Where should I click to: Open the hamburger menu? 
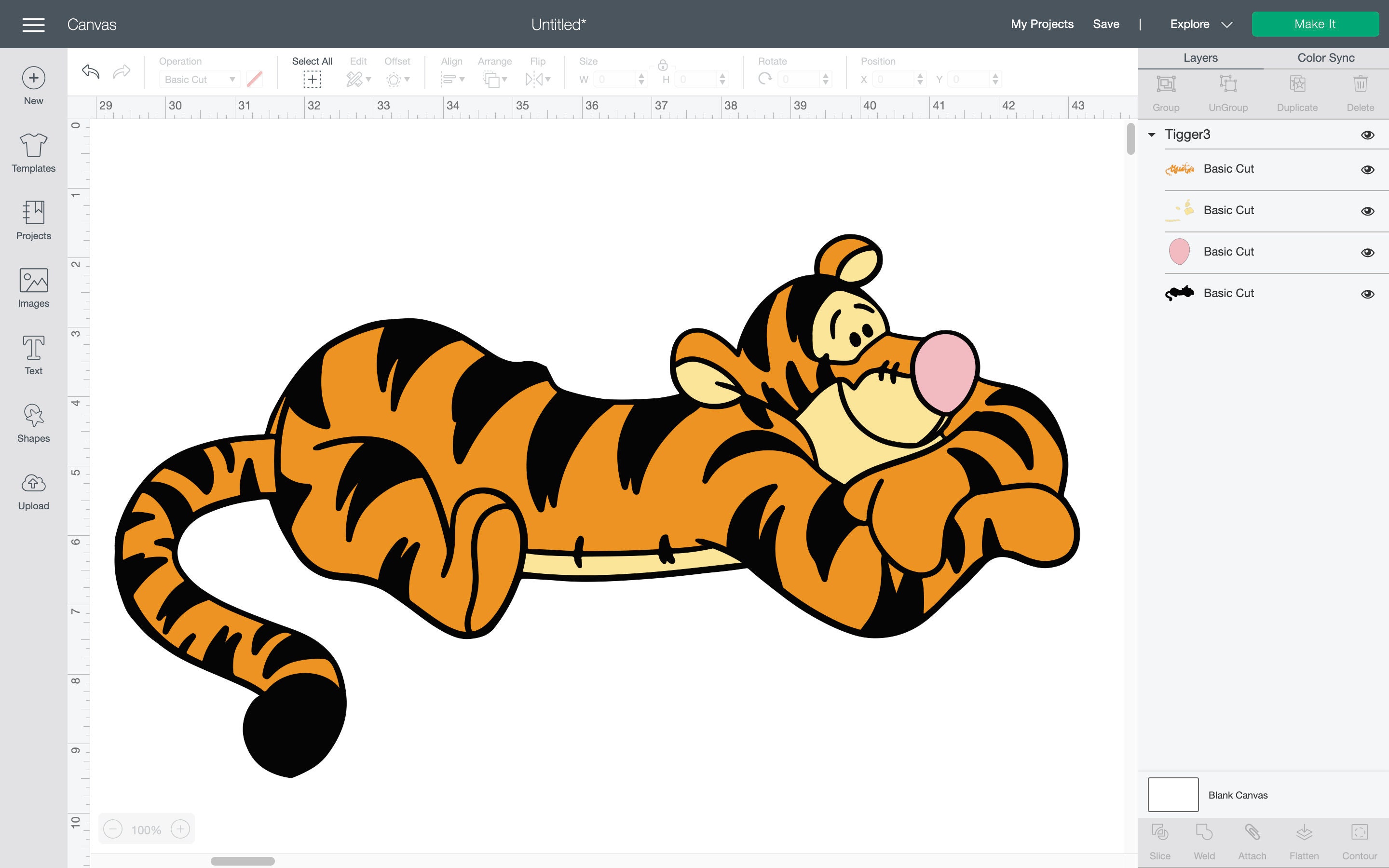33,25
